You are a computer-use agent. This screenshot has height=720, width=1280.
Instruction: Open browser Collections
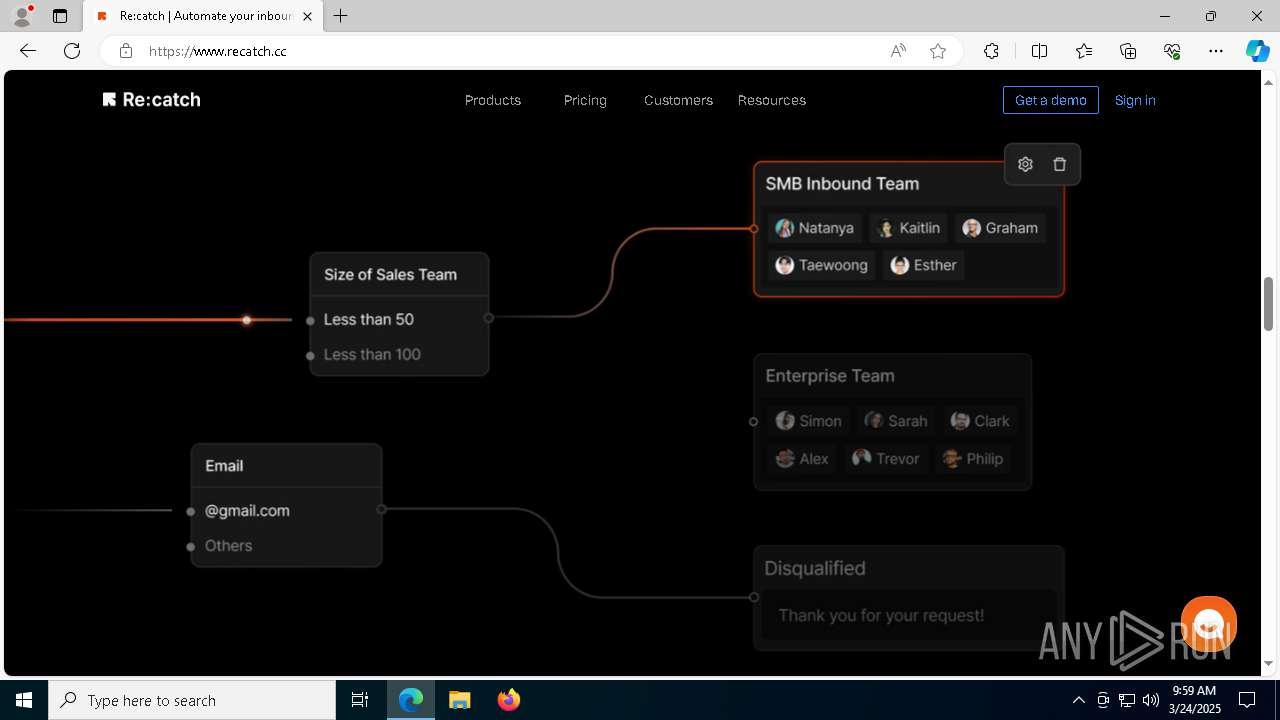[1128, 51]
